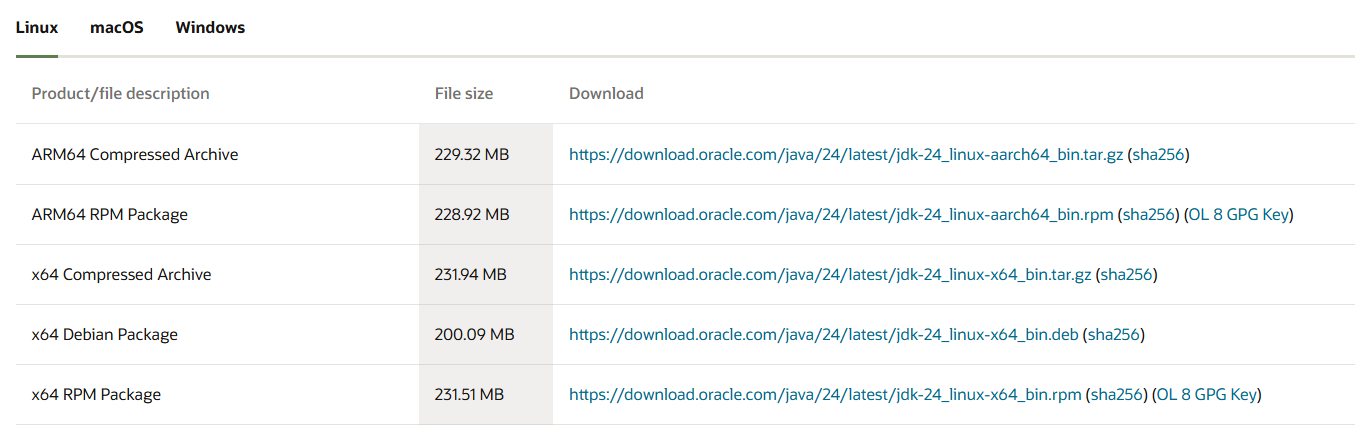Image resolution: width=1355 pixels, height=442 pixels.
Task: Open sha256 link for ARM64 RPM Package
Action: click(1149, 215)
